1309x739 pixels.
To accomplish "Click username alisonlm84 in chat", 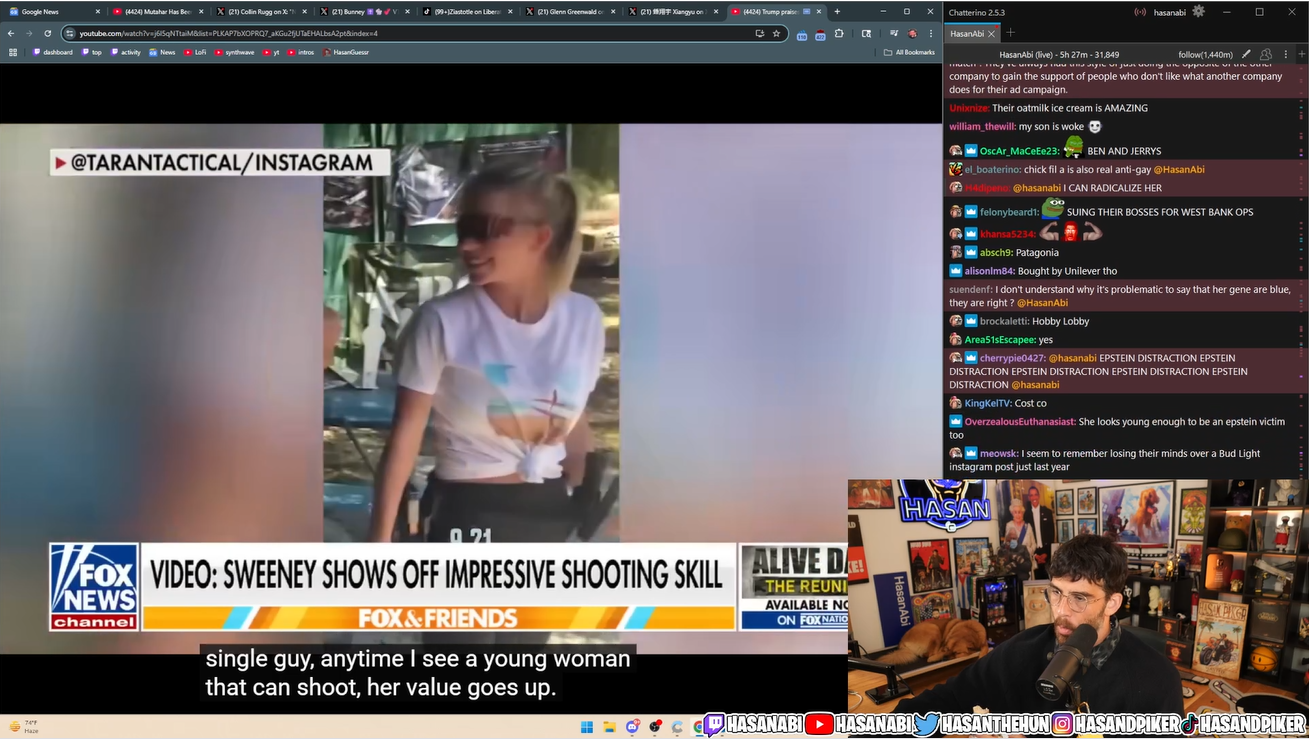I will (x=990, y=271).
